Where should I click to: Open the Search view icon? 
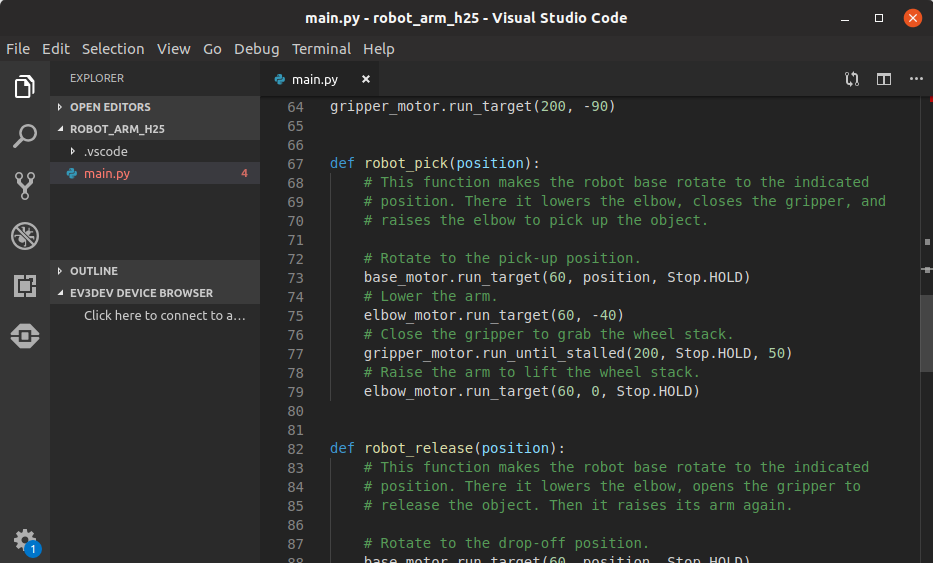point(25,136)
